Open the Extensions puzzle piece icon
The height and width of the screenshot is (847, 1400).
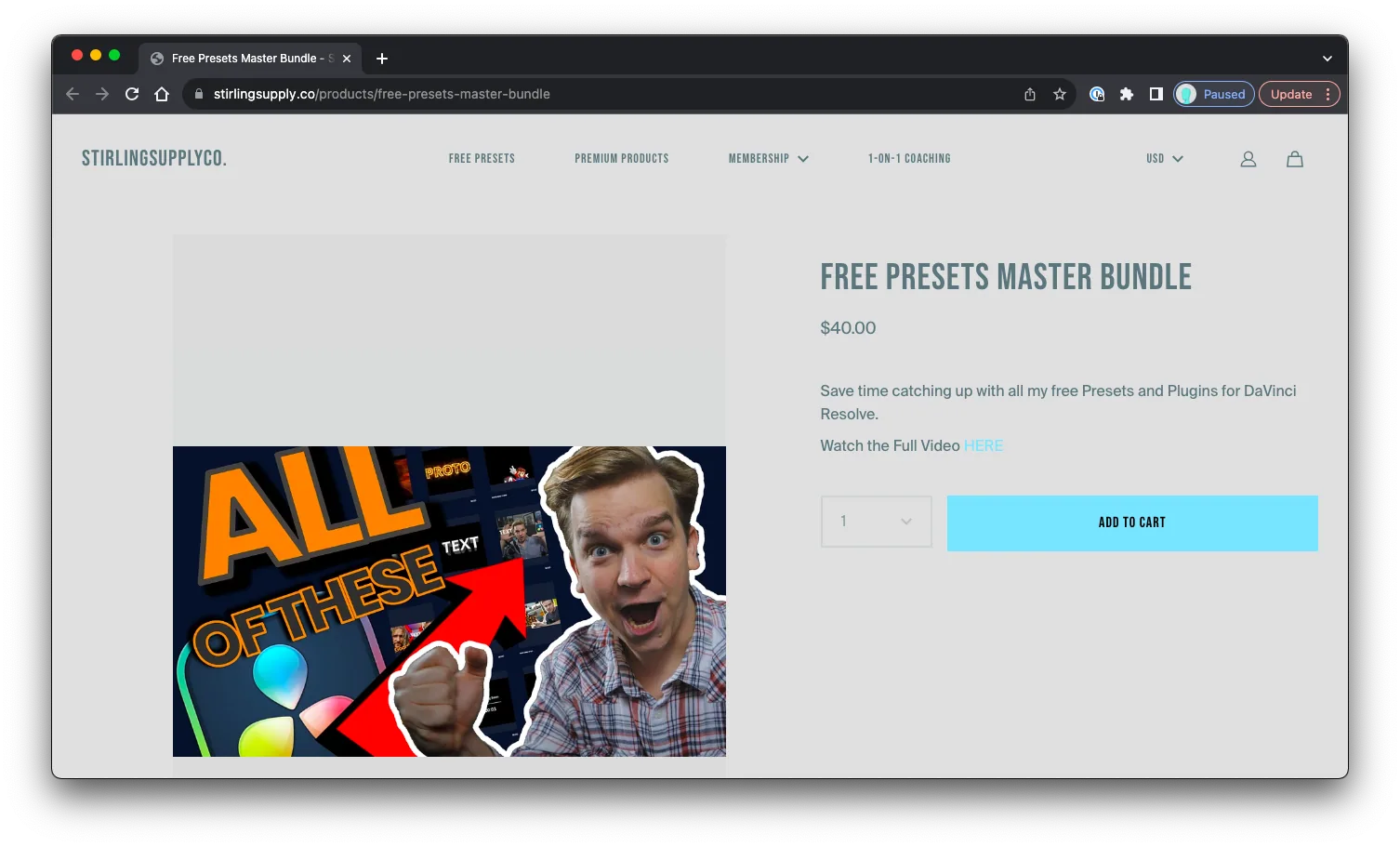1127,94
